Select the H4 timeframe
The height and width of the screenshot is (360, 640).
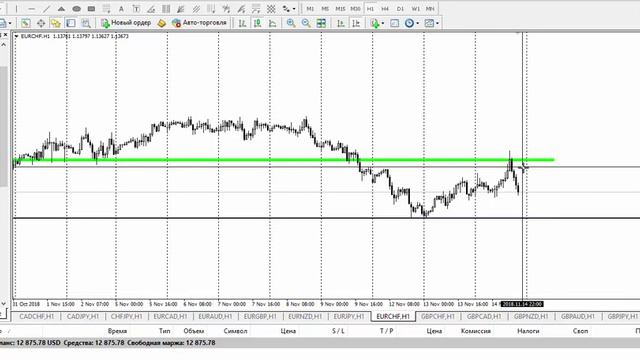click(385, 9)
